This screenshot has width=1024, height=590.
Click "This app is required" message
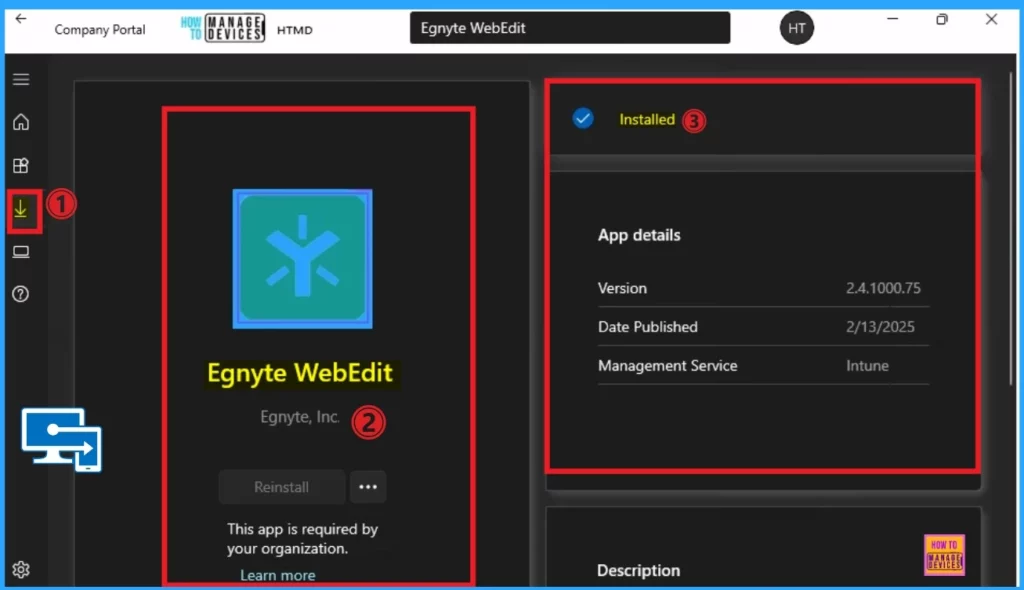tap(302, 538)
